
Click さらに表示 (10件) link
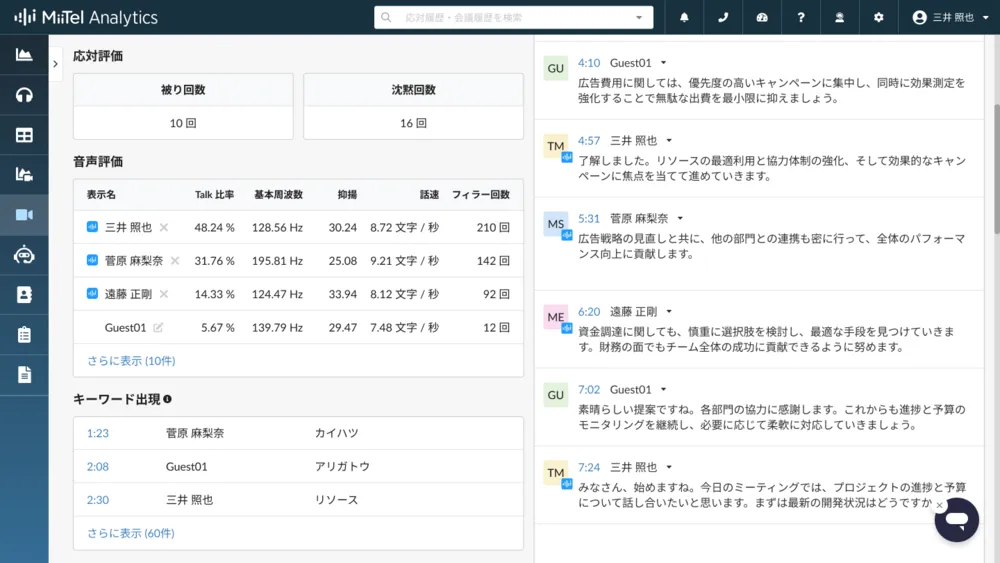pos(131,360)
